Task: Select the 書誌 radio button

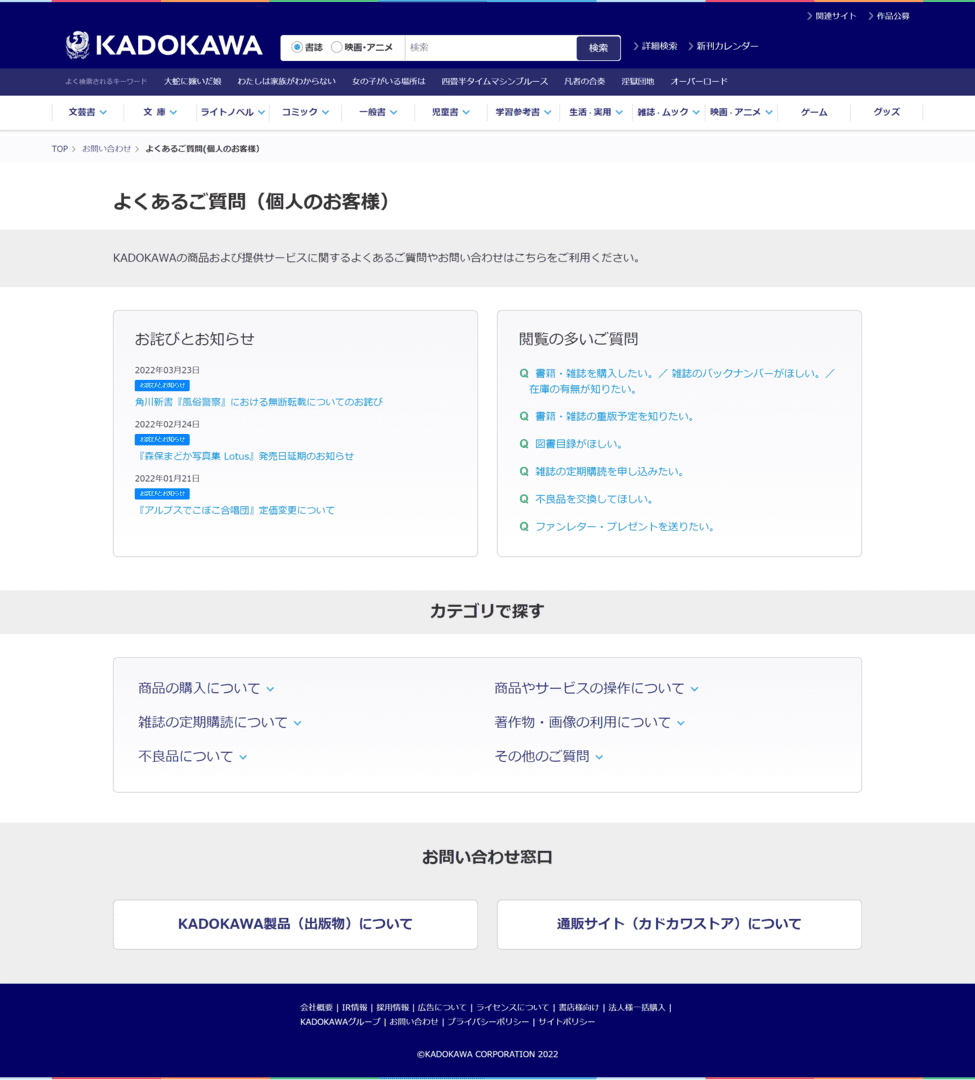Action: tap(297, 47)
